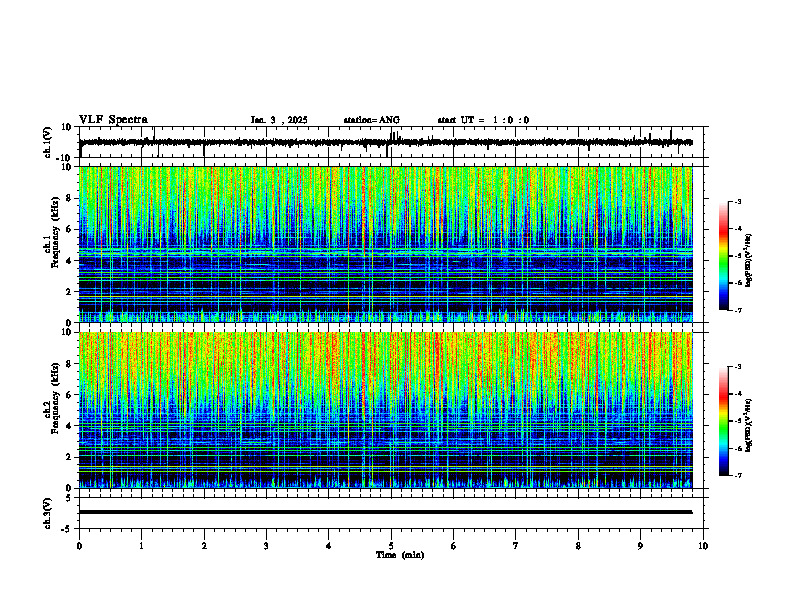Click the 'VLF Spectra' plot title

tap(113, 120)
